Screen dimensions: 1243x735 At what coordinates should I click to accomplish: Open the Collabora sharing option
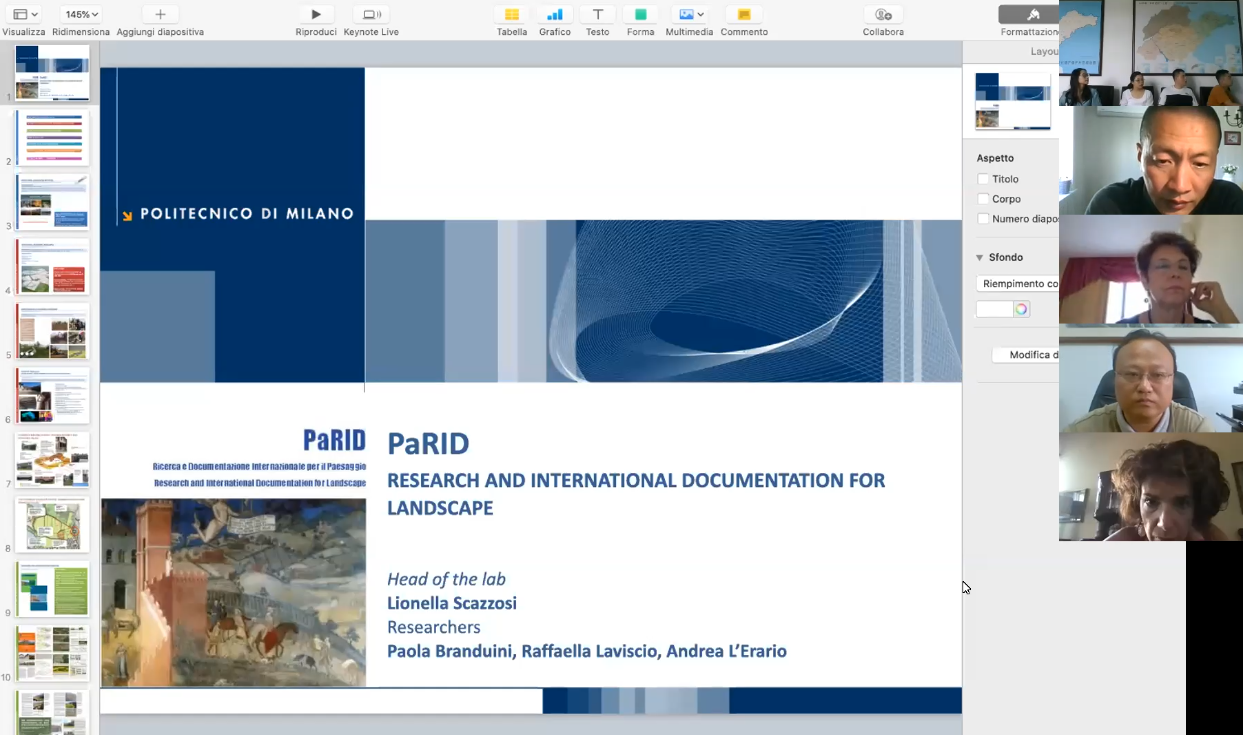pos(883,15)
